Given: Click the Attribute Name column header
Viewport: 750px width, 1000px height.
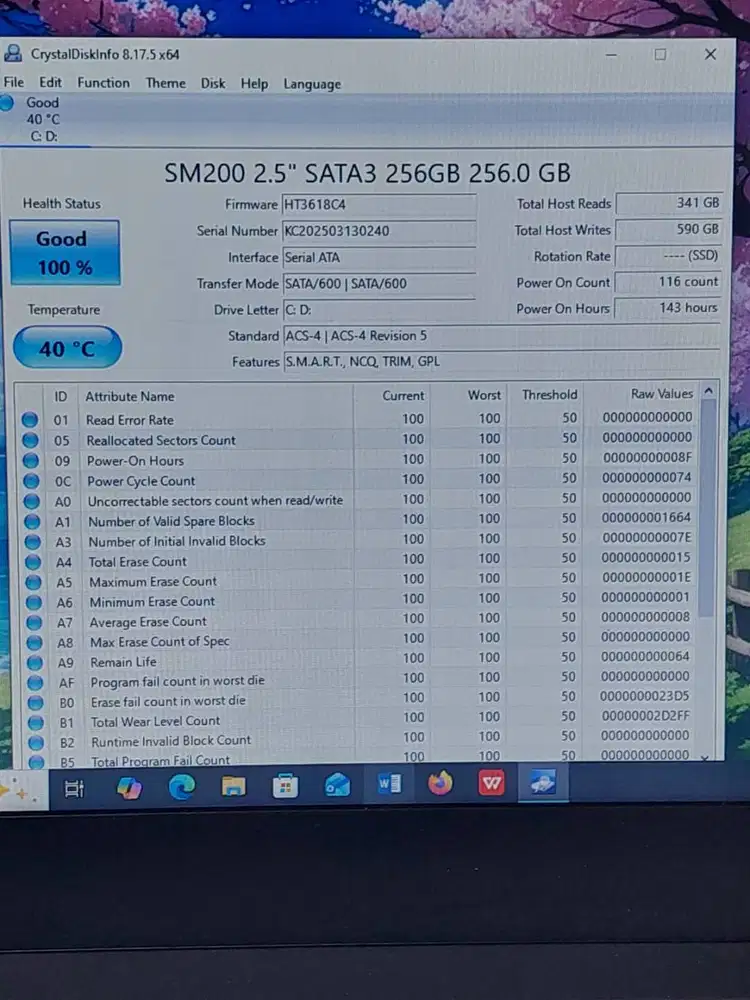Looking at the screenshot, I should click(x=216, y=396).
